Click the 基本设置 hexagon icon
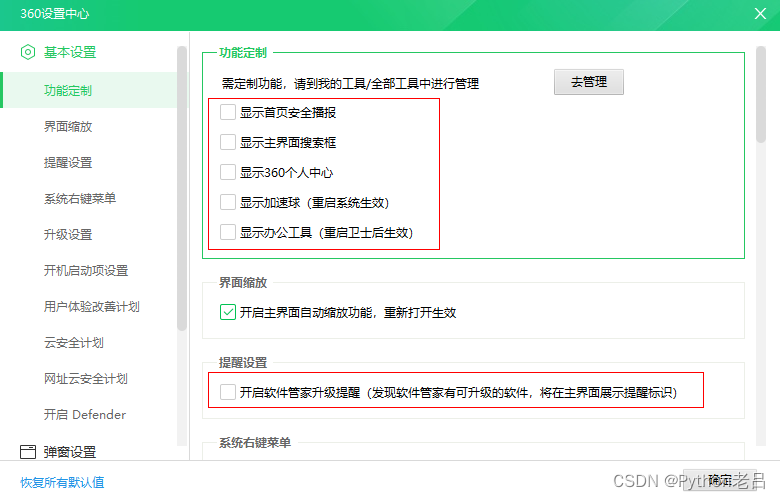This screenshot has width=780, height=500. click(28, 52)
